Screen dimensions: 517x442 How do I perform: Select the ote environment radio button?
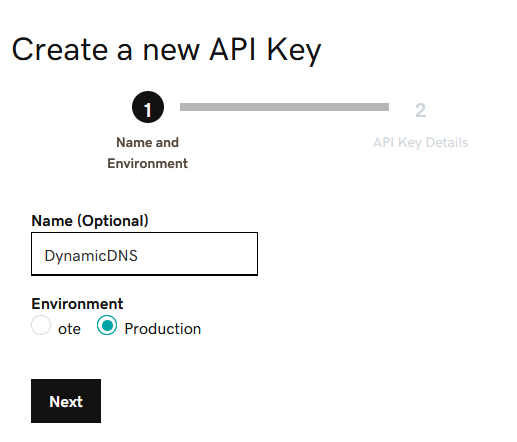click(41, 325)
